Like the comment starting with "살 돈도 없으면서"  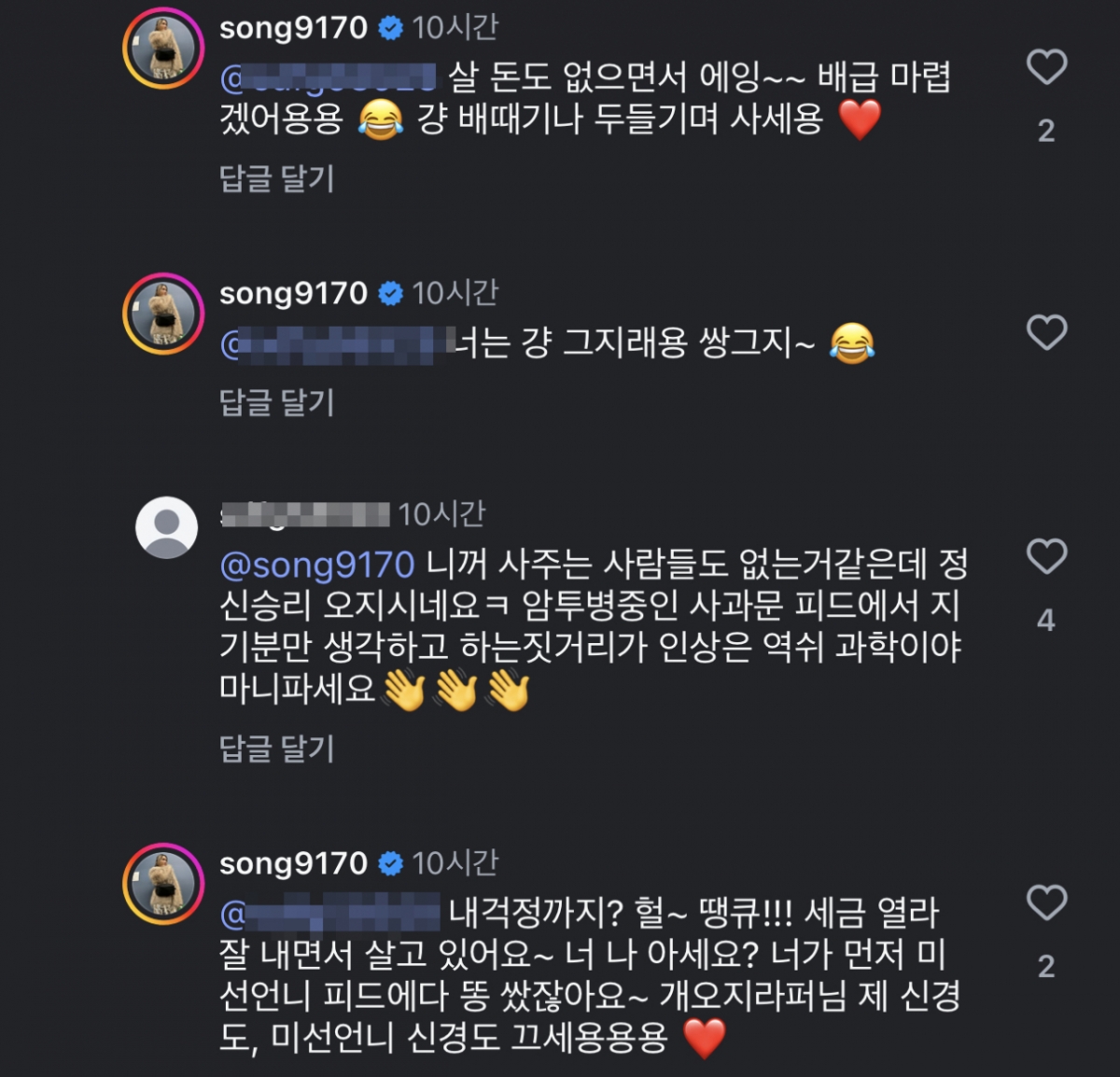1046,67
